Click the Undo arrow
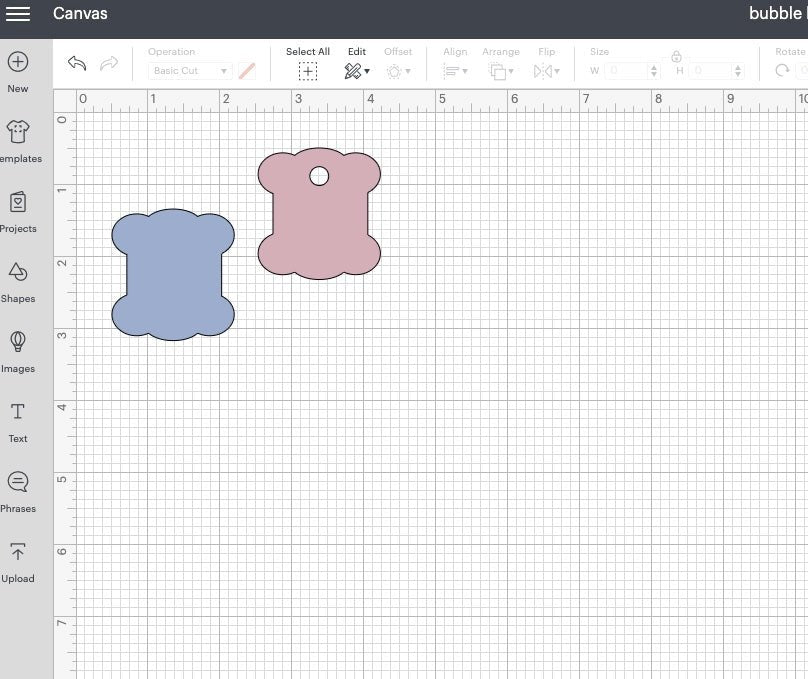Image resolution: width=808 pixels, height=679 pixels. click(79, 63)
